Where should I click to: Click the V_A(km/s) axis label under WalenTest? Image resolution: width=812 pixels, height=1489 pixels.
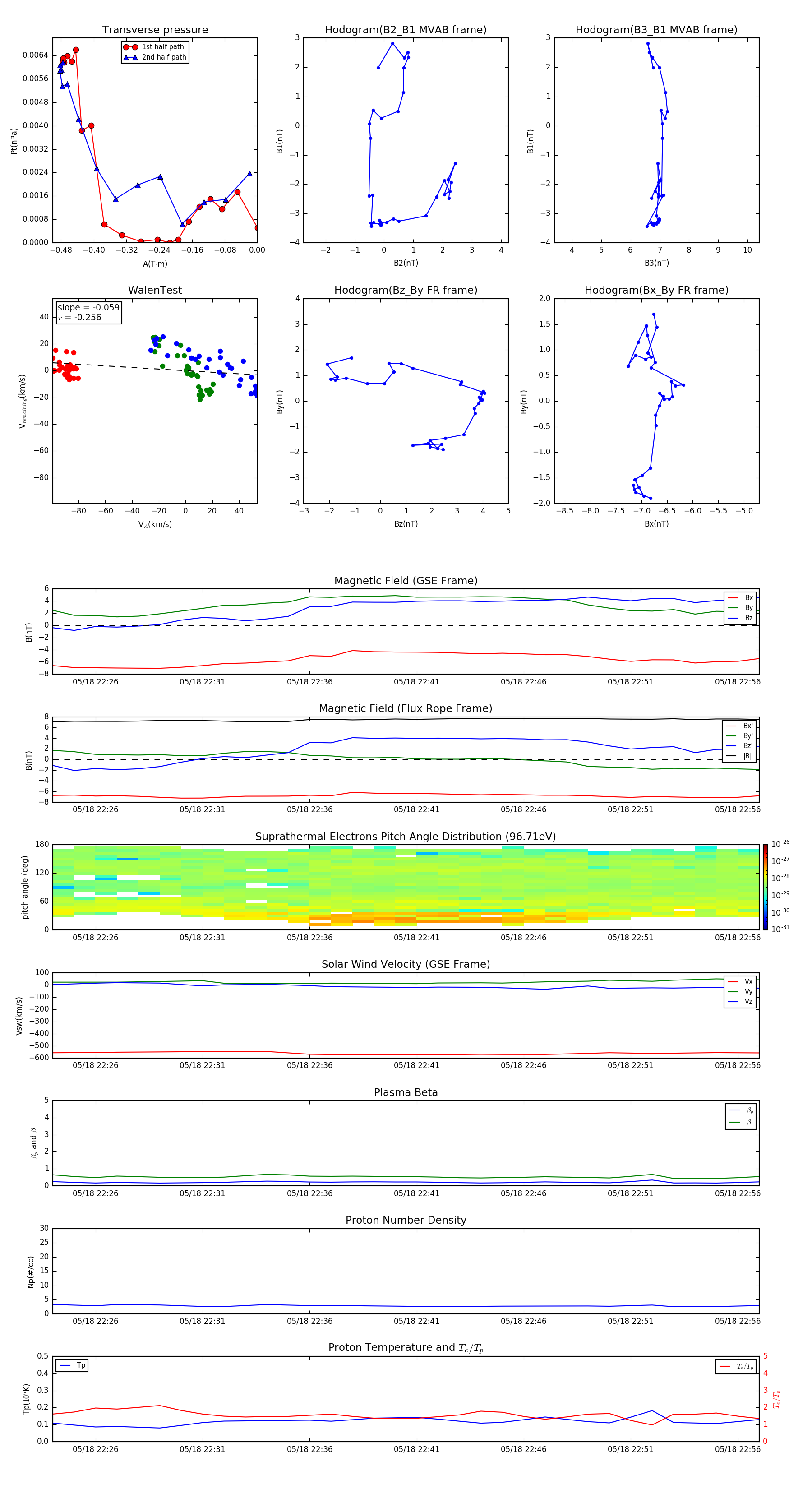[155, 524]
